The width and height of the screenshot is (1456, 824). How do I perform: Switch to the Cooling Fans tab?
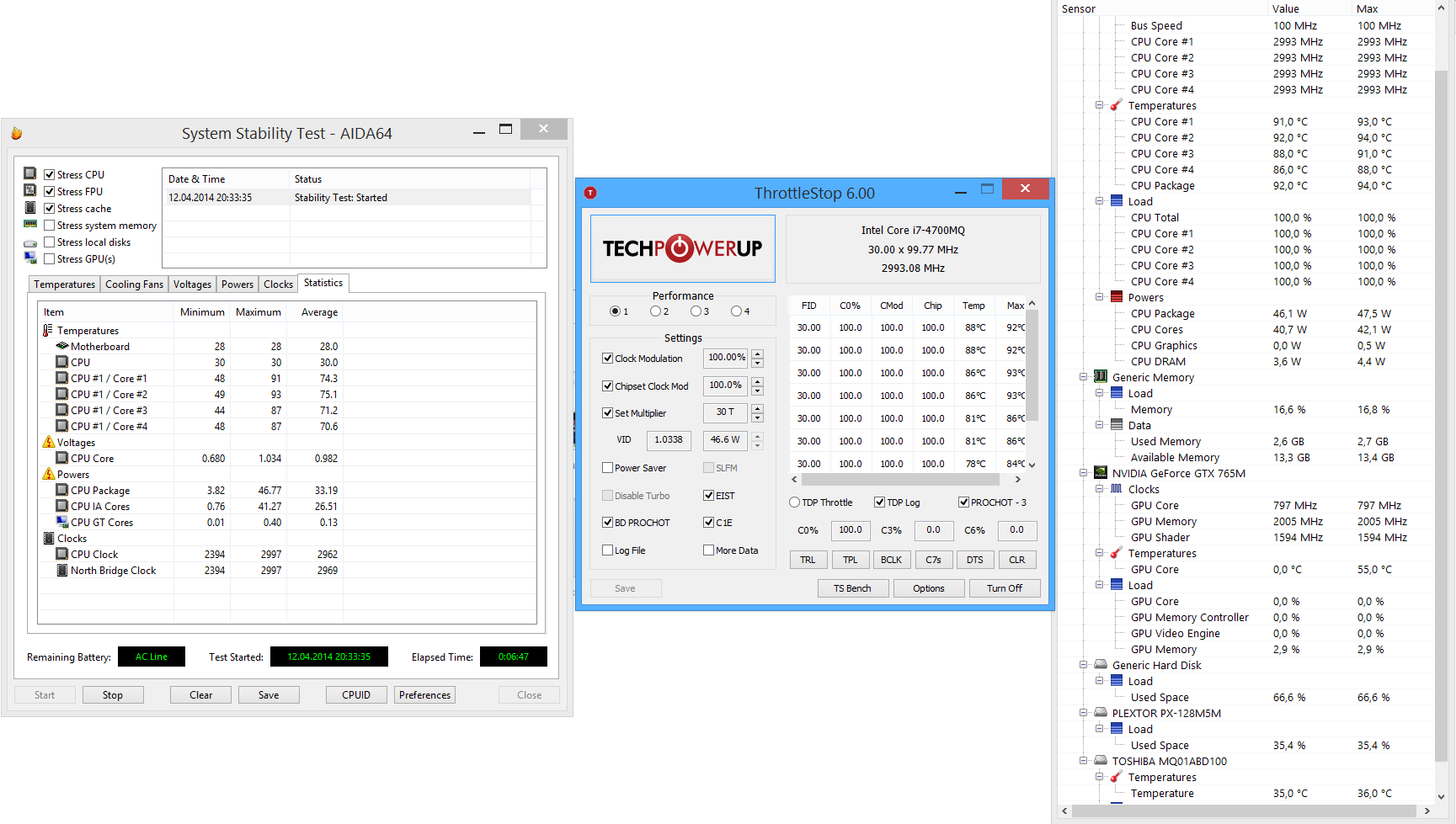click(x=134, y=284)
